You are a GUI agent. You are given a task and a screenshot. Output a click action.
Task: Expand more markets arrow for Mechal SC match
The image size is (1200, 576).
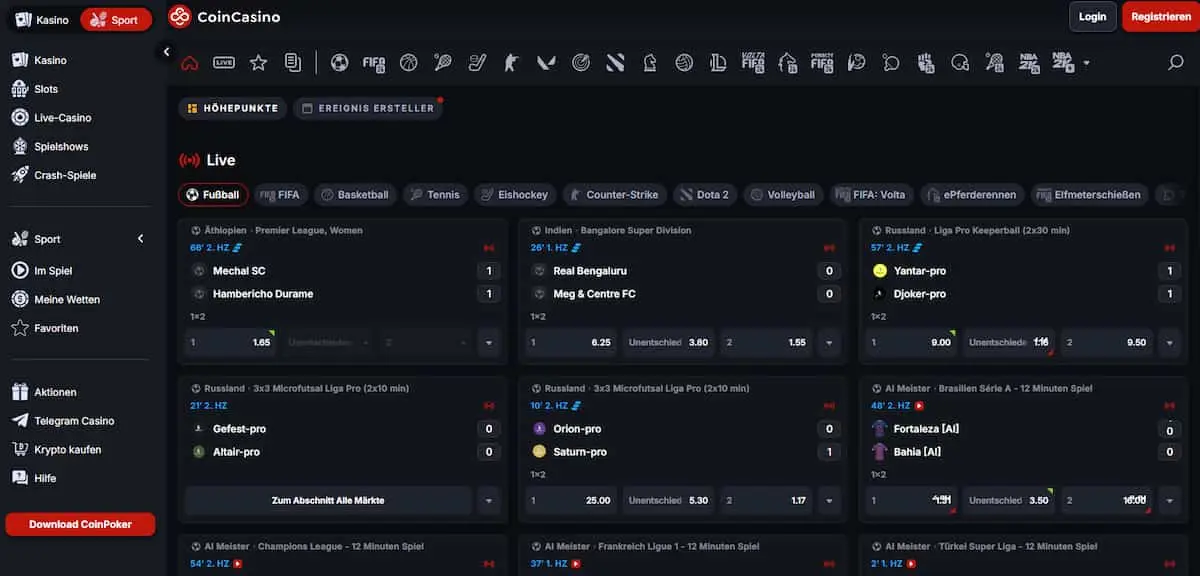pos(488,342)
